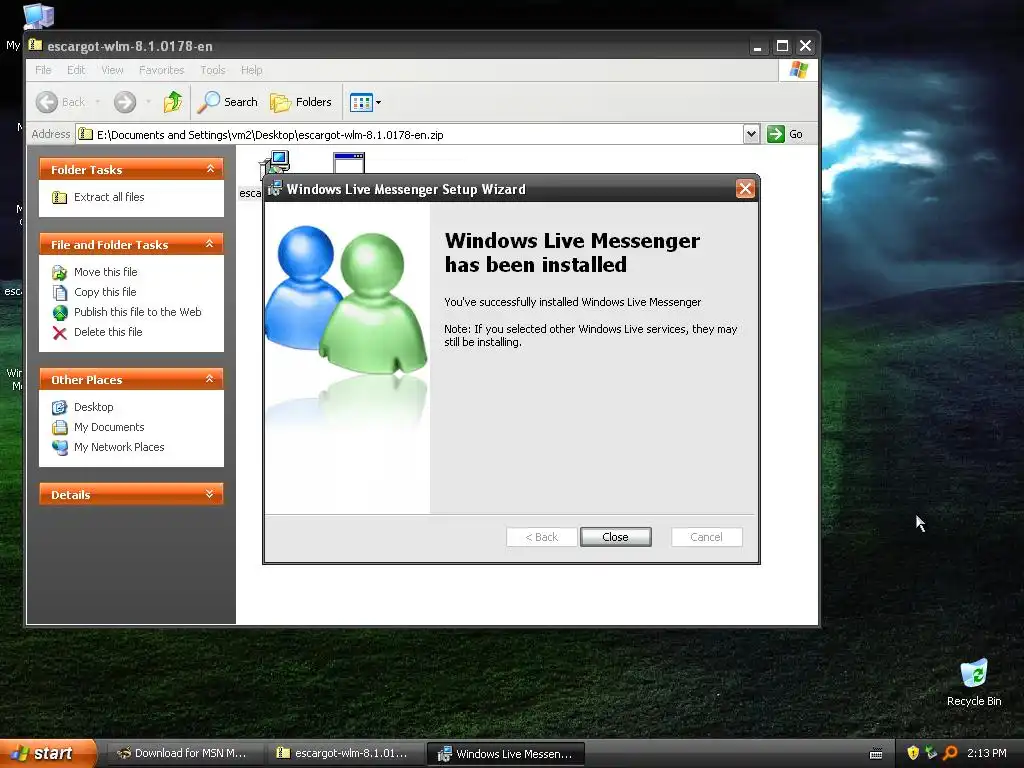
Task: Open the Favorites menu
Action: pyautogui.click(x=161, y=70)
